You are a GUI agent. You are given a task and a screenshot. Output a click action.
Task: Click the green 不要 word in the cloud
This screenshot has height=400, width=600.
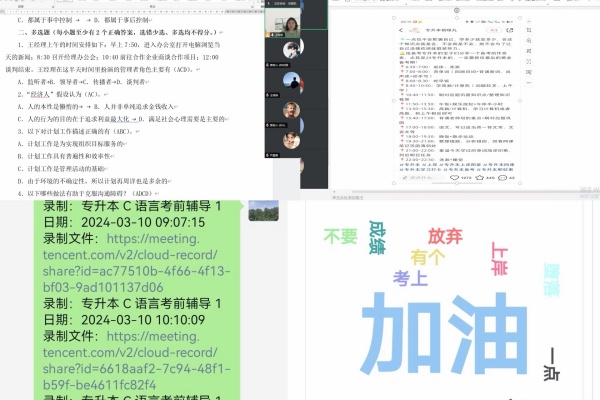click(340, 236)
